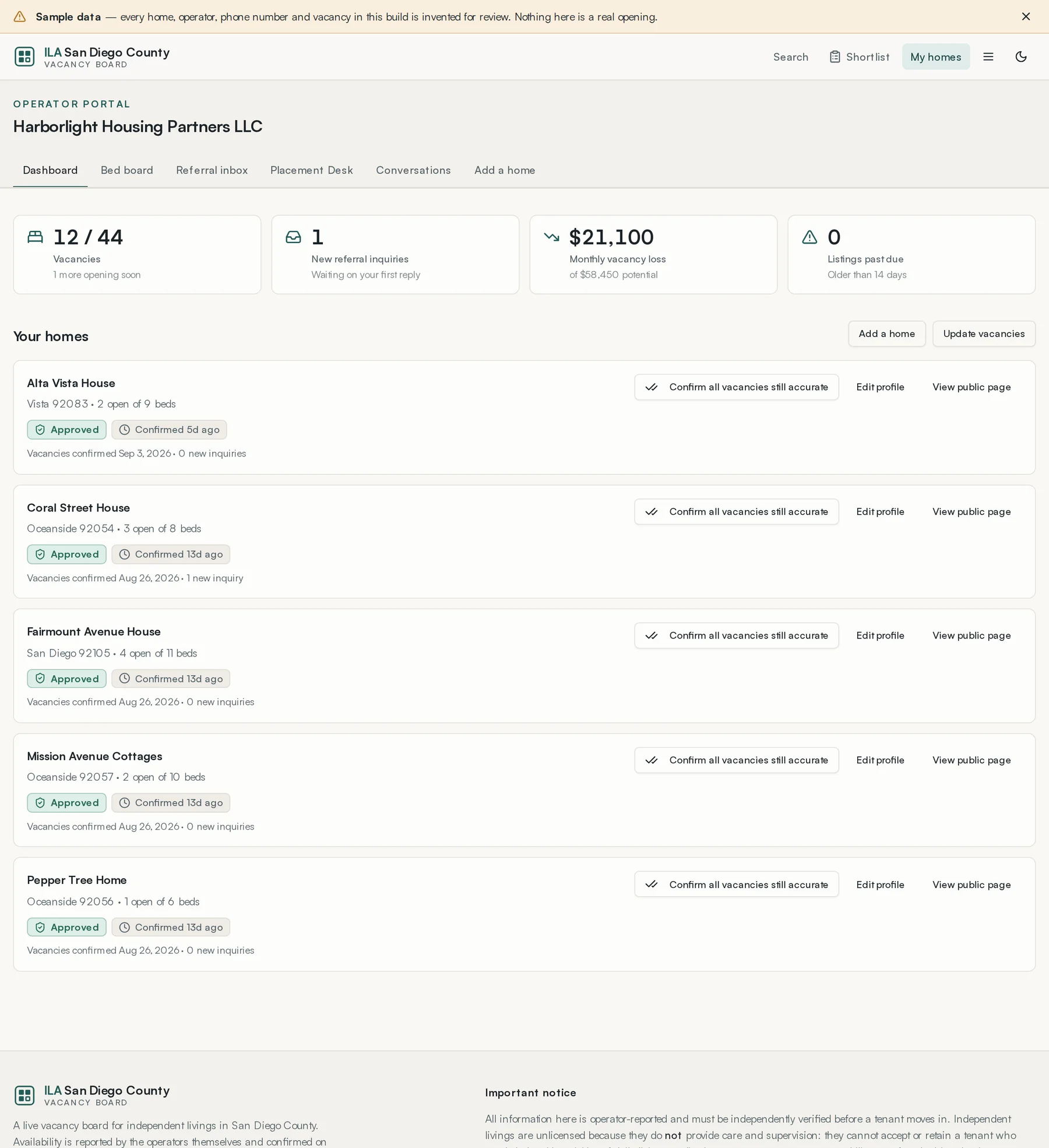
Task: Switch to the Referral inbox tab
Action: (x=212, y=170)
